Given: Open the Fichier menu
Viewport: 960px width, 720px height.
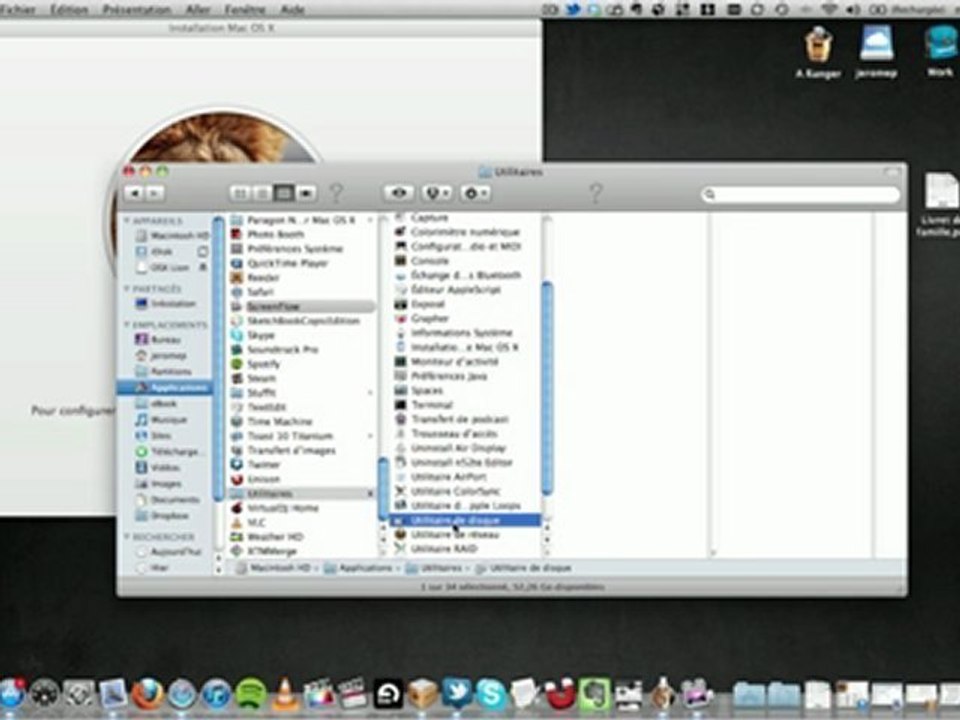Looking at the screenshot, I should pos(18,9).
